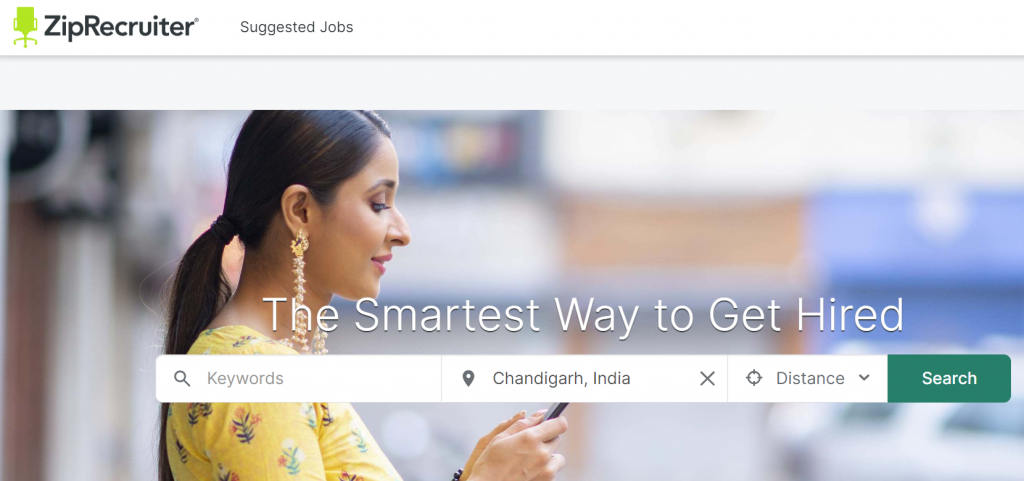
Task: Expand the chevron arrow next to Distance
Action: coord(864,377)
